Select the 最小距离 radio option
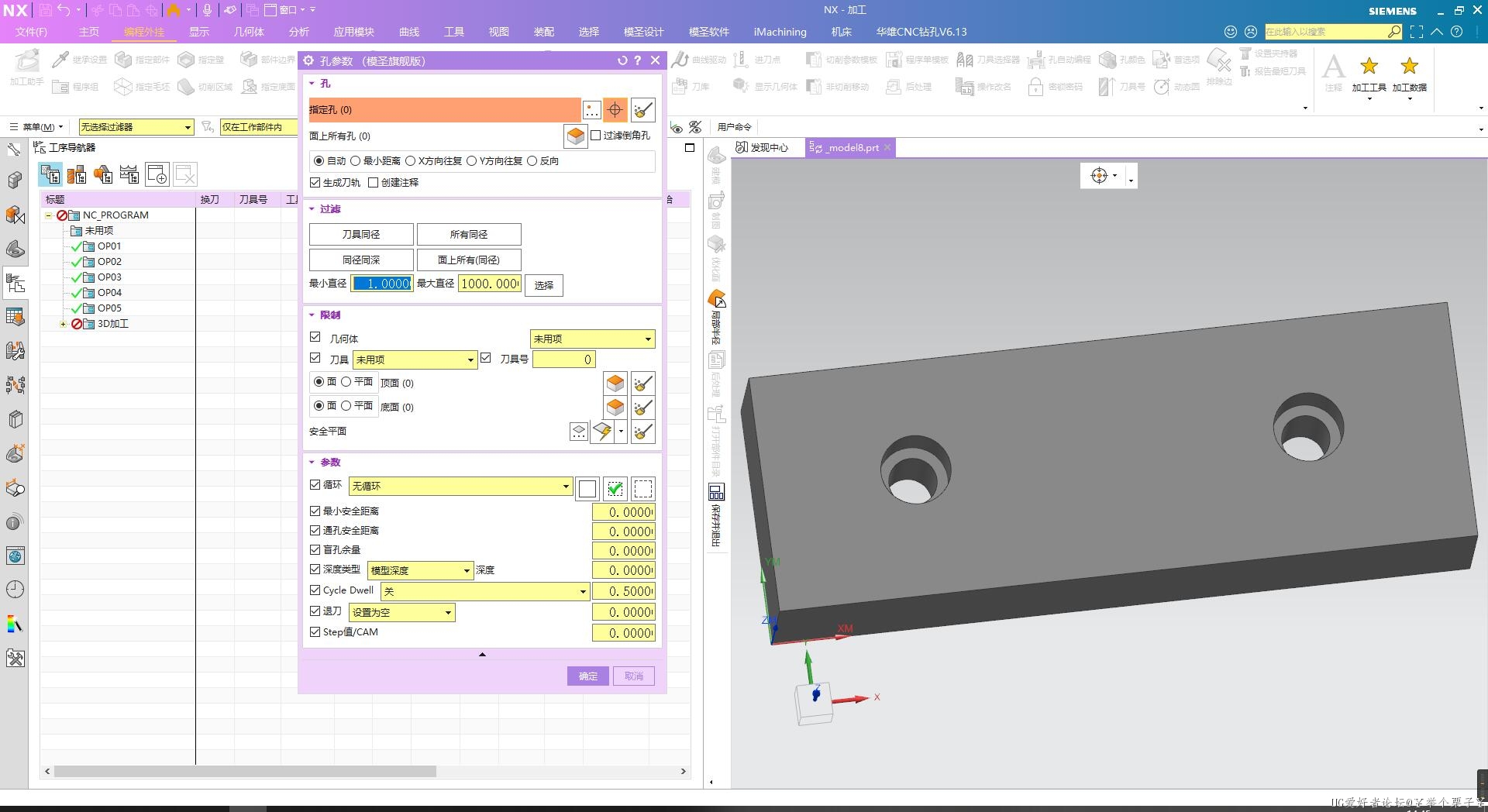Screen dimensions: 1488x812 (x=356, y=161)
